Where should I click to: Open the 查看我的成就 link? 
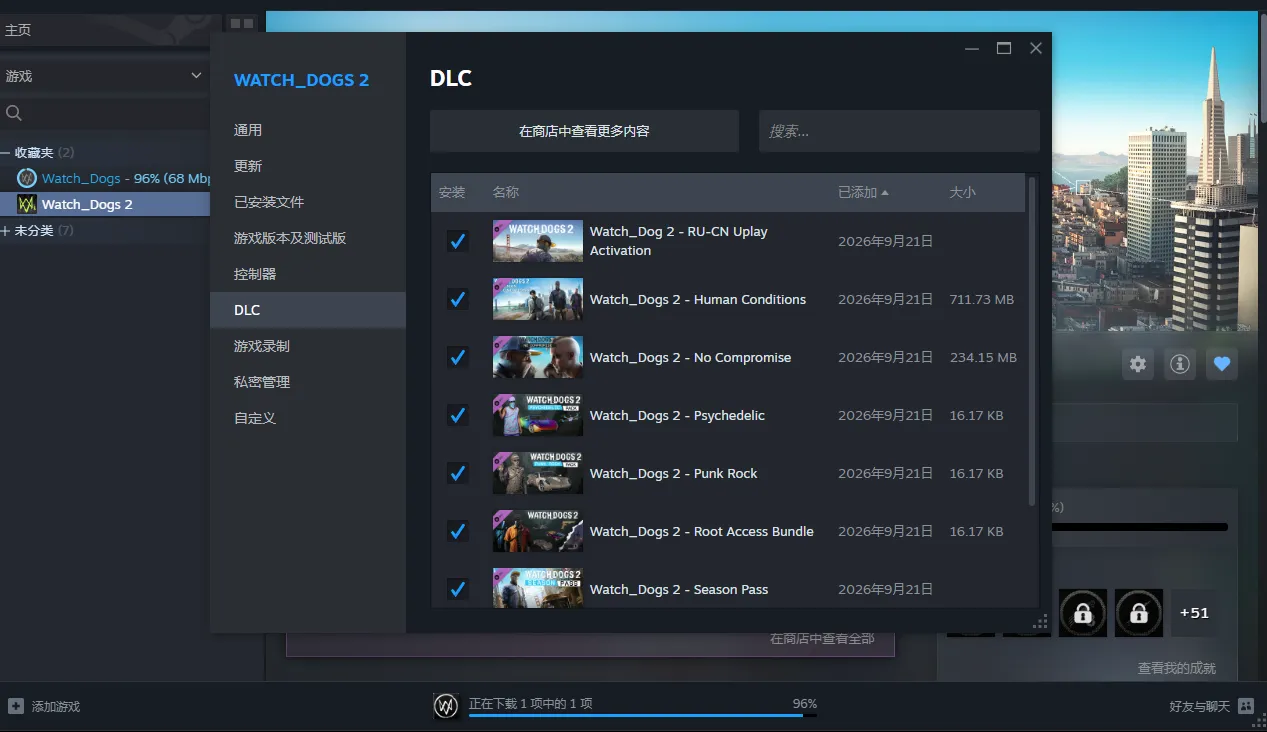click(1176, 668)
